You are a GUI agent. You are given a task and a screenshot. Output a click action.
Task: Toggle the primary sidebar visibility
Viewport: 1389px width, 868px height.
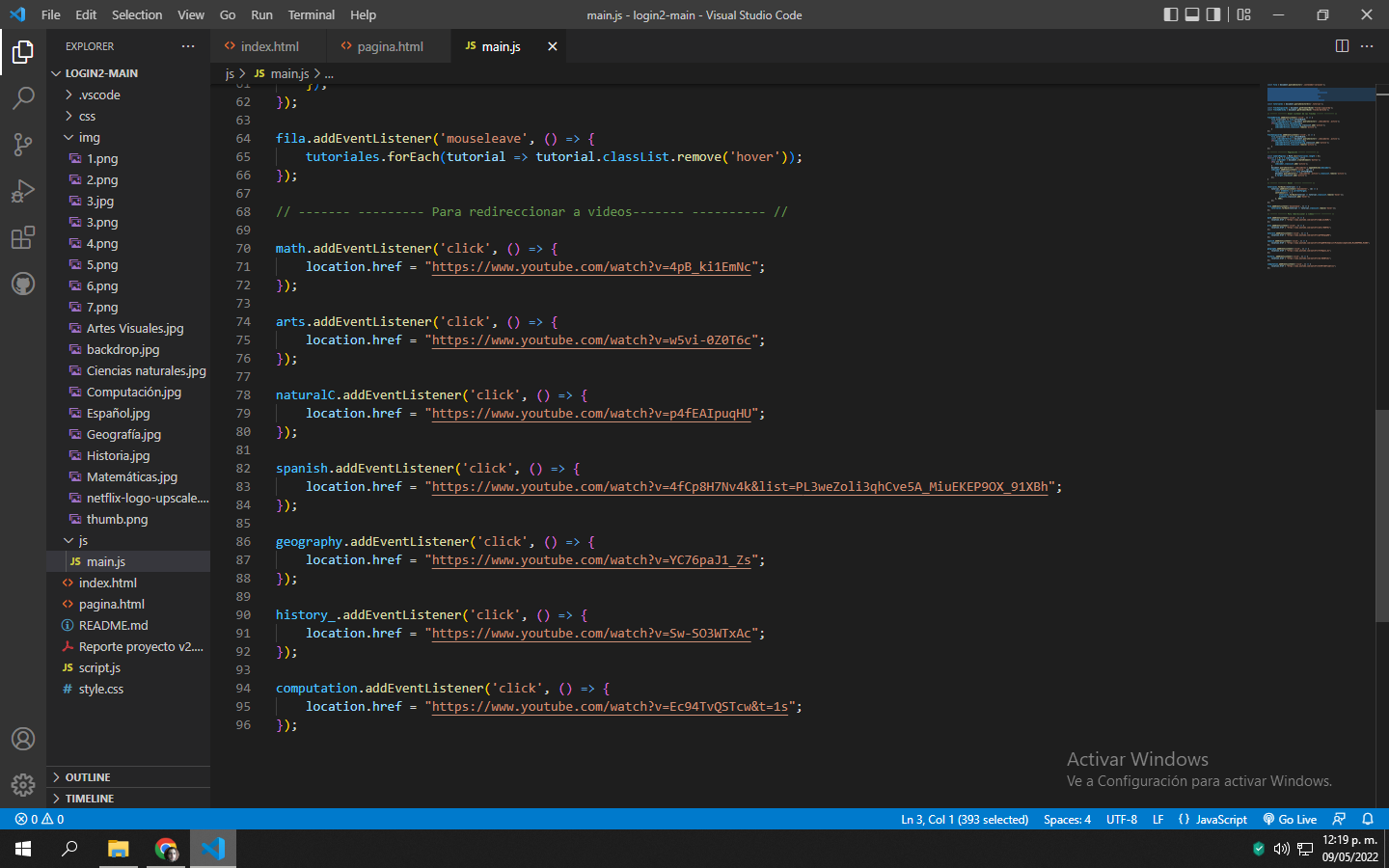(1170, 14)
